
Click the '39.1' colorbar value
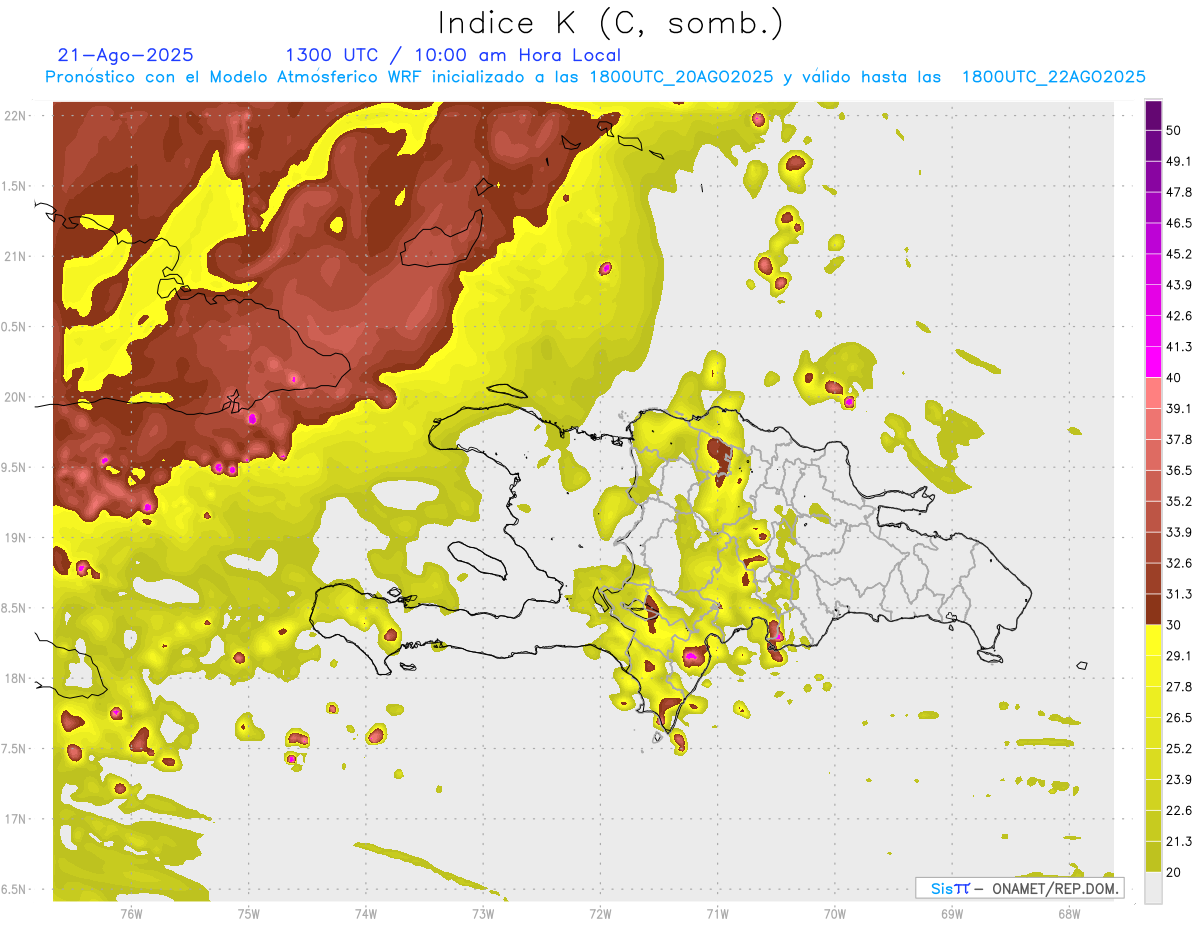click(1179, 408)
